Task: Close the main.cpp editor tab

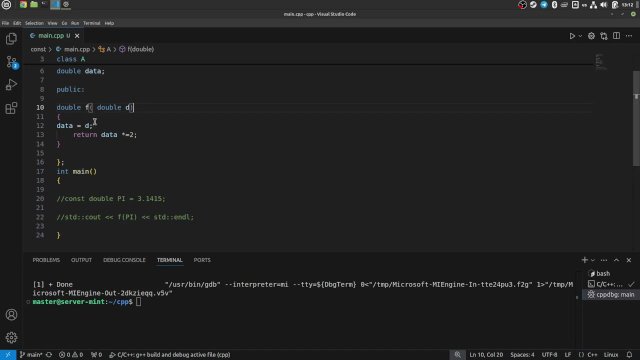Action: tap(77, 36)
